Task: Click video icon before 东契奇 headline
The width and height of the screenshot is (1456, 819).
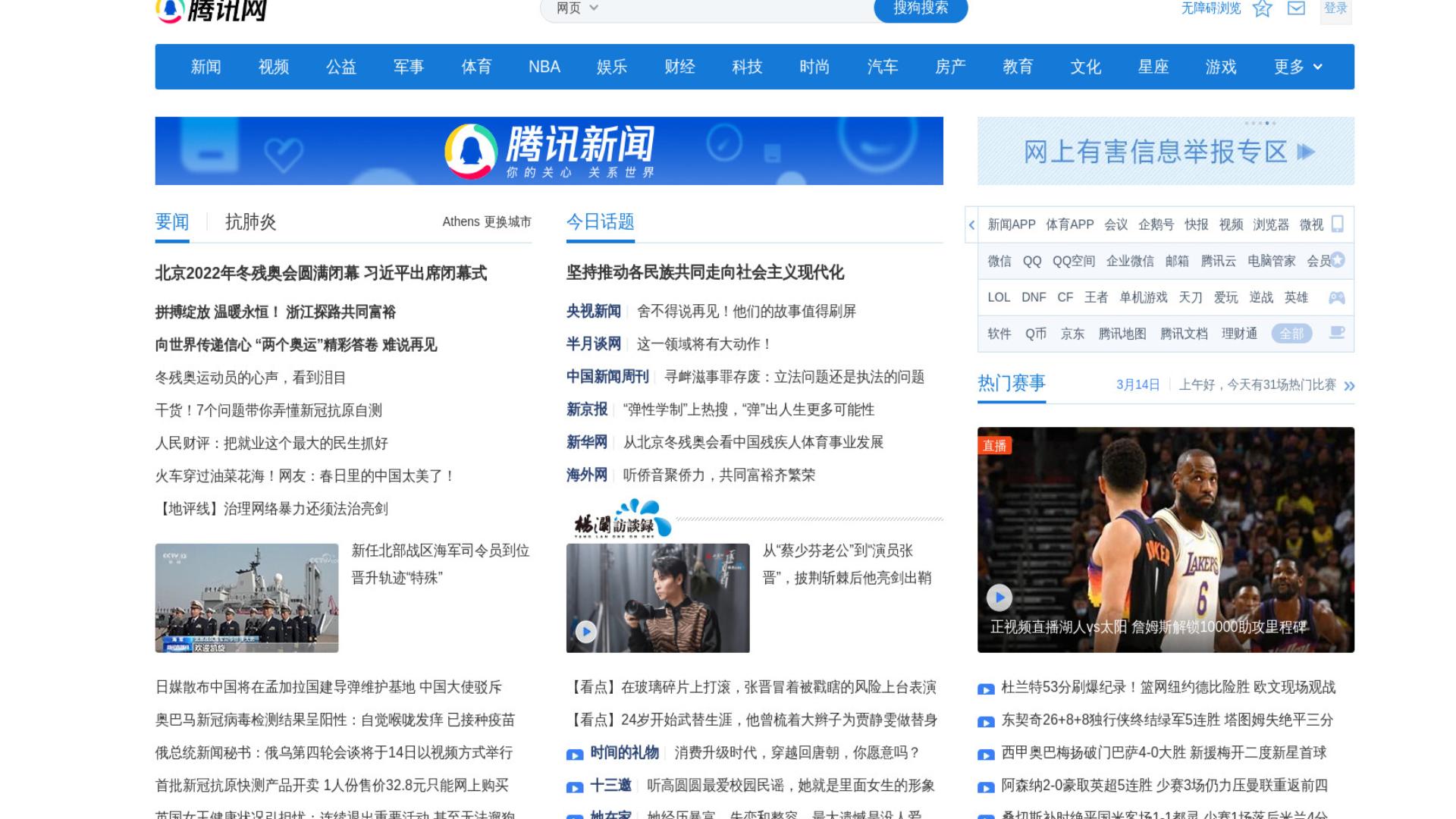Action: click(986, 722)
